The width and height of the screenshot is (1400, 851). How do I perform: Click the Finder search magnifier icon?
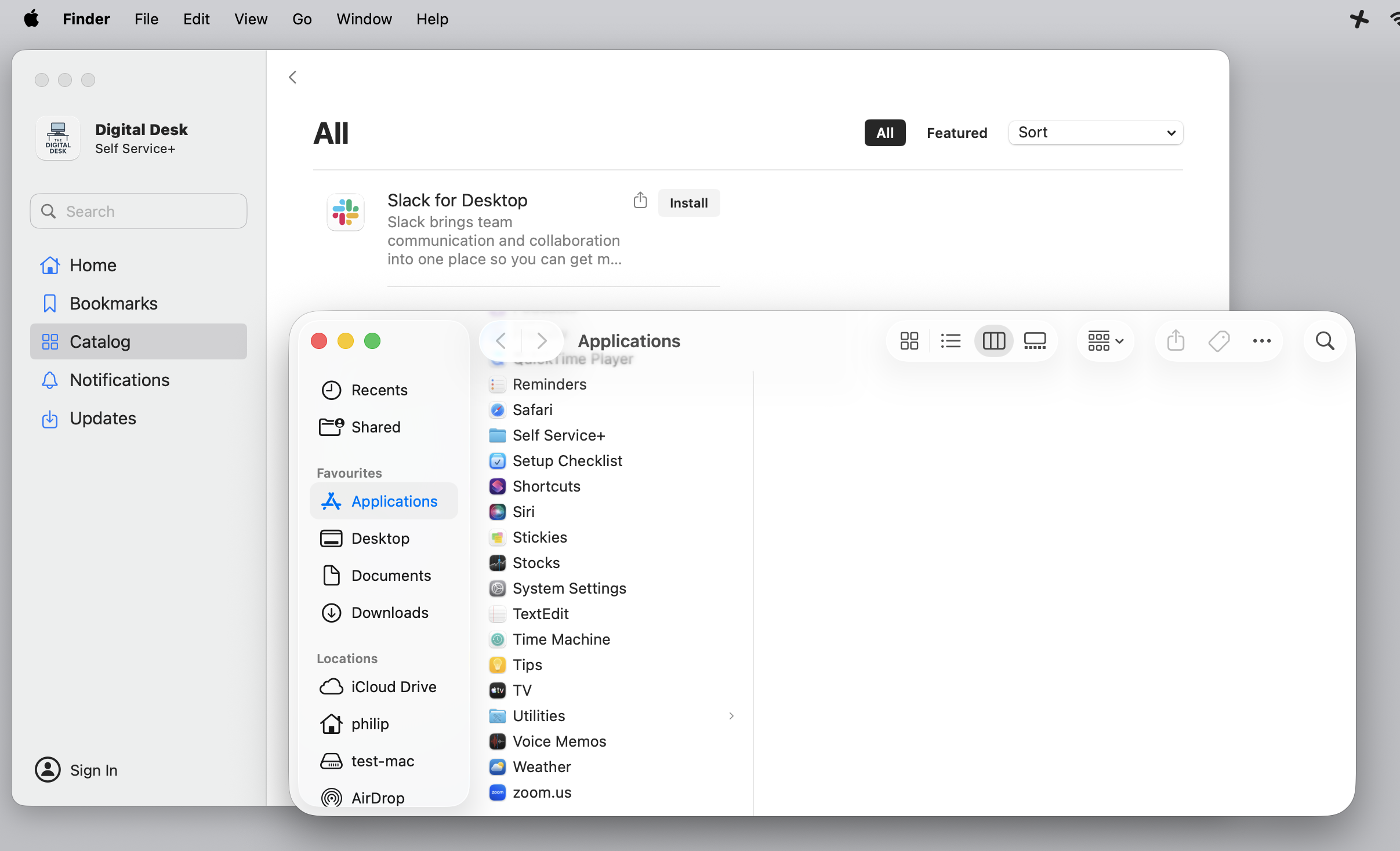click(1325, 341)
